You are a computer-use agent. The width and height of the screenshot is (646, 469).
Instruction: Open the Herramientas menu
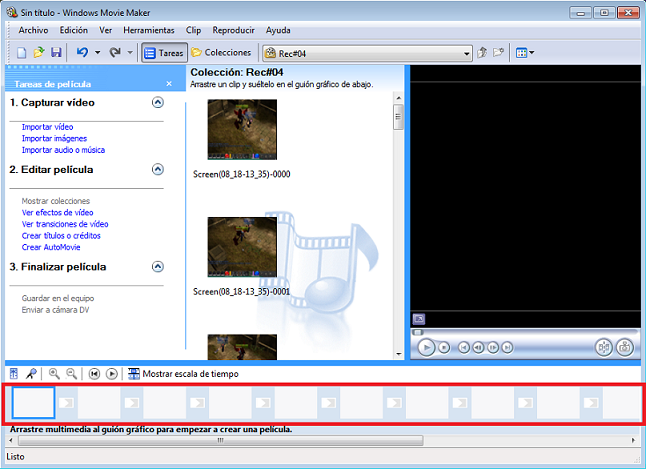tap(149, 30)
